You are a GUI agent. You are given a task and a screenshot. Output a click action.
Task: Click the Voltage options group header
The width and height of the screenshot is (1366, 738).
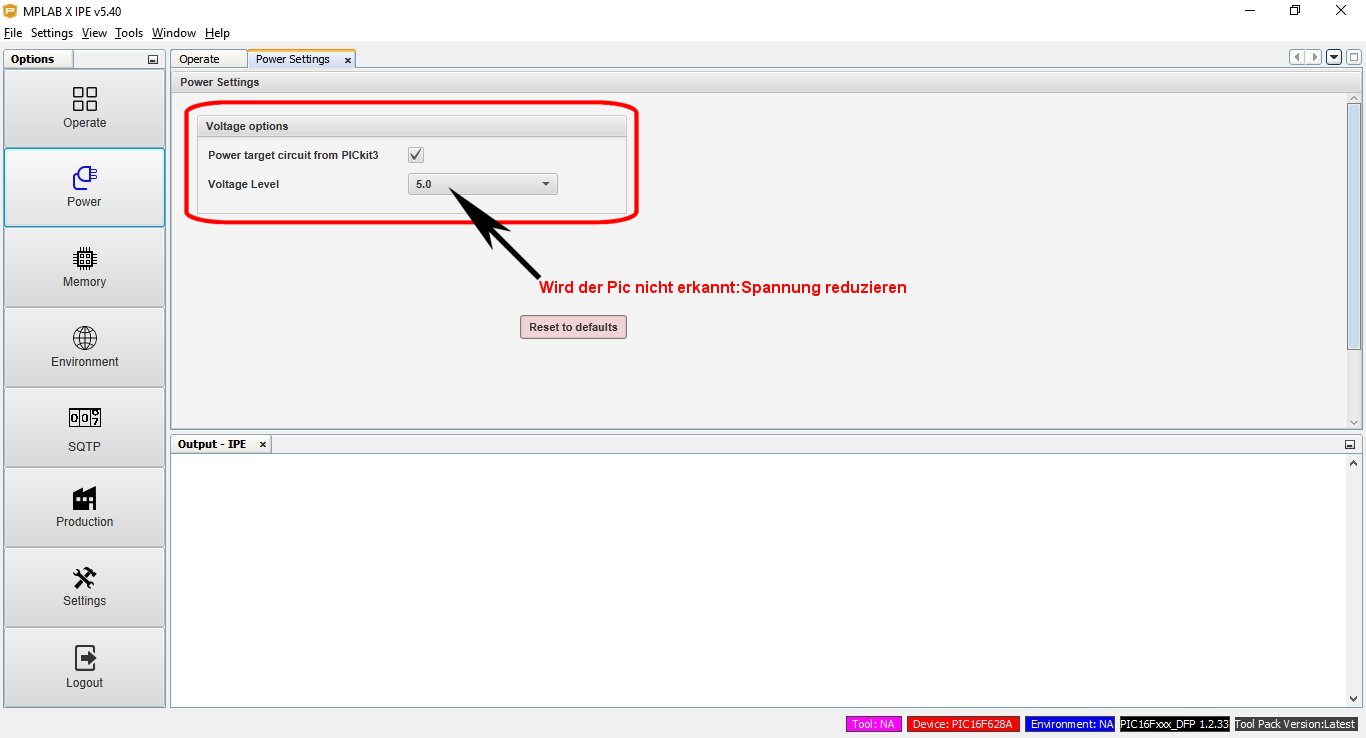412,126
